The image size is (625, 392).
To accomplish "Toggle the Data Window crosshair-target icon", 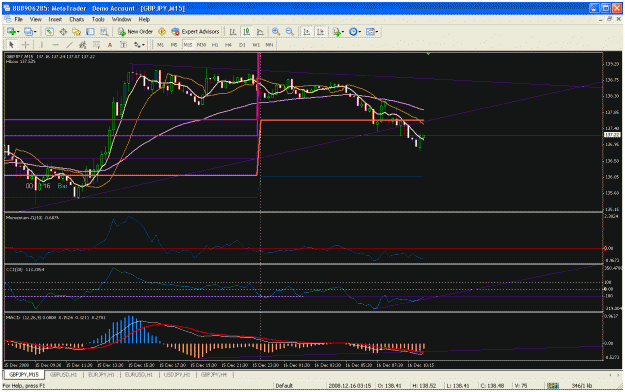I will 63,32.
